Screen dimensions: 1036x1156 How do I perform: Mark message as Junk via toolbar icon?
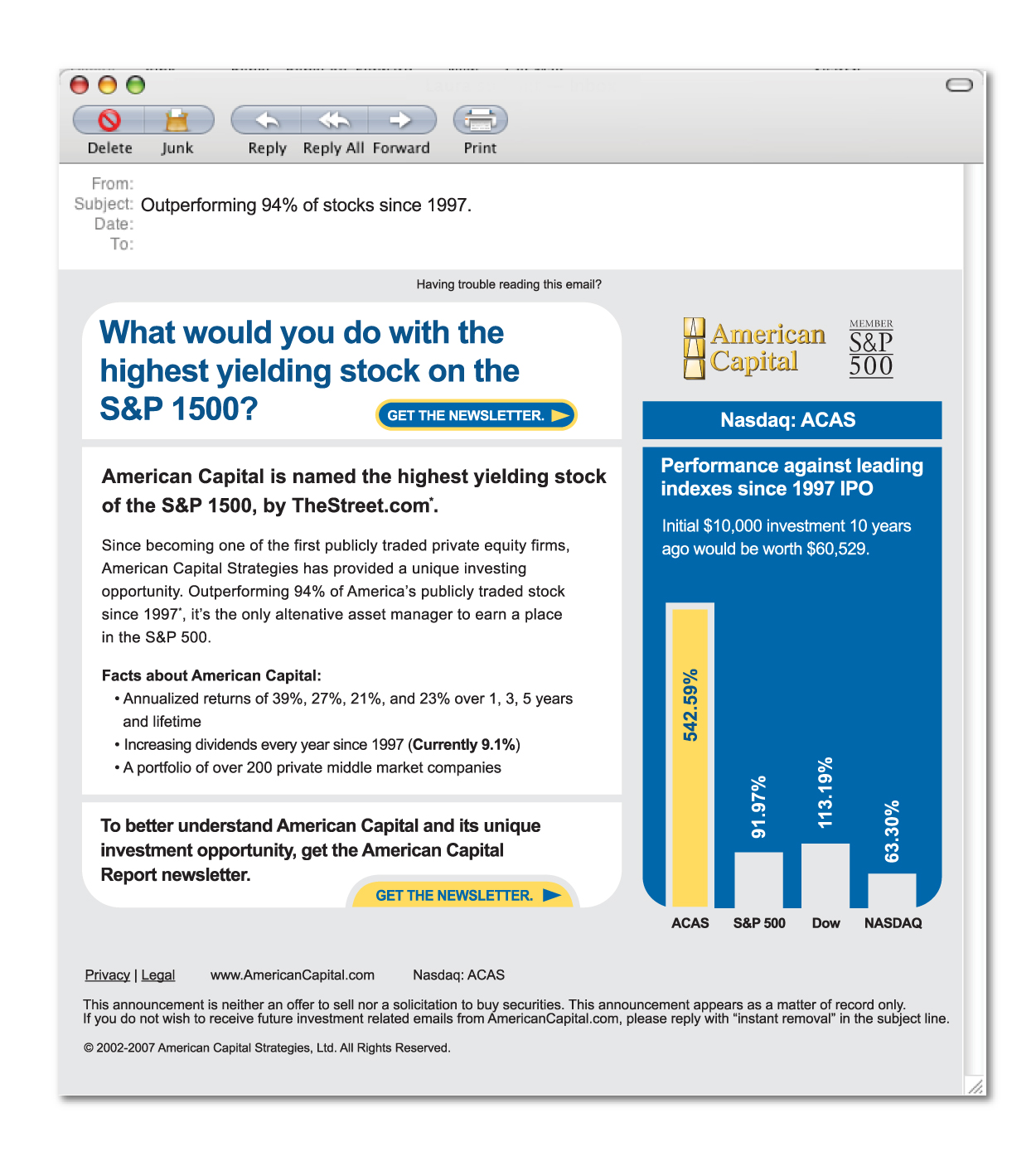tap(177, 120)
